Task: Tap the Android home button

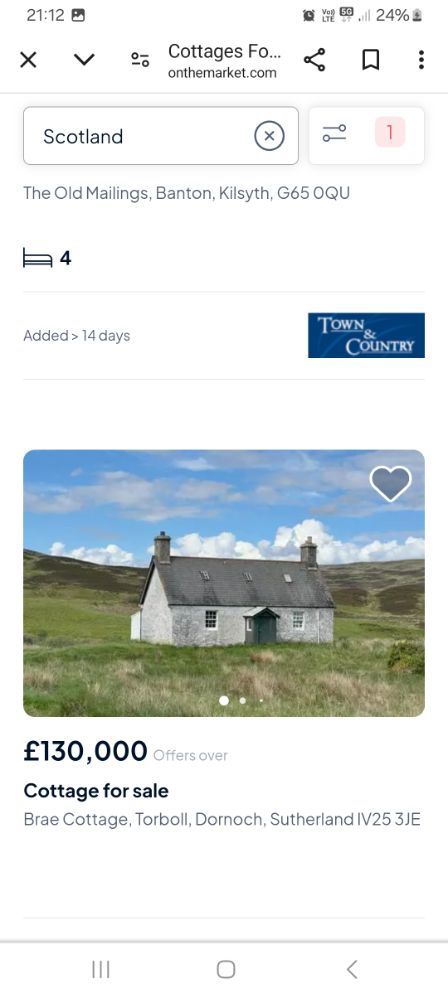Action: [225, 969]
